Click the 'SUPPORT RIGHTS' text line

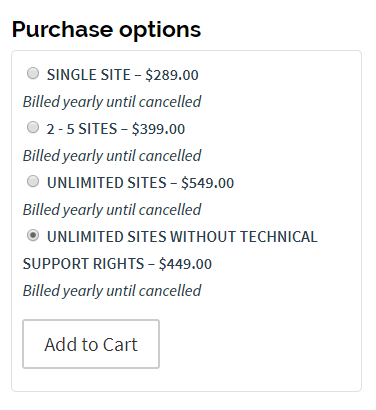pyautogui.click(x=83, y=264)
